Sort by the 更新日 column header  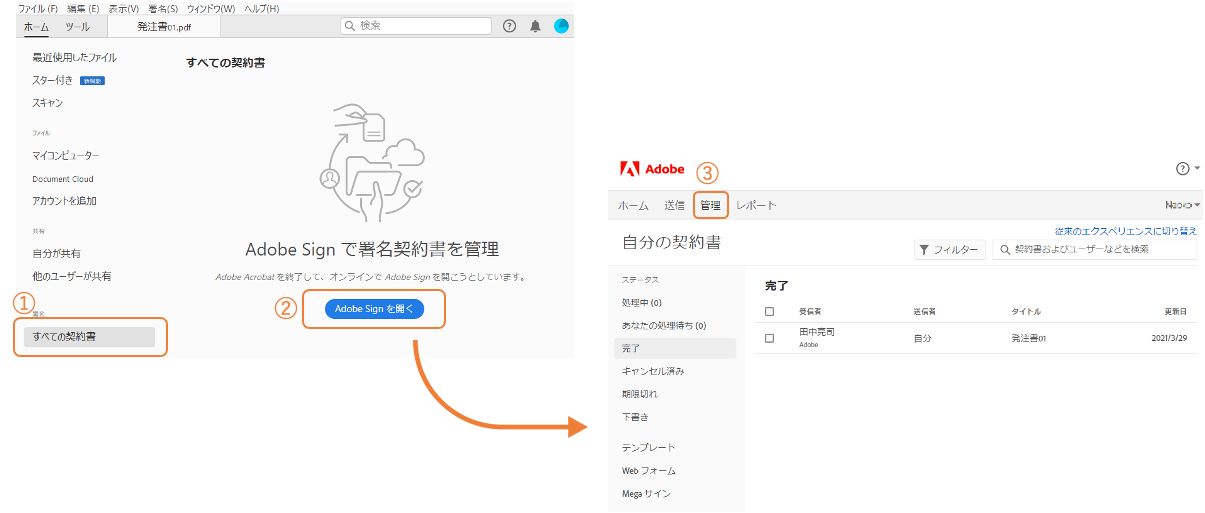tap(1177, 312)
